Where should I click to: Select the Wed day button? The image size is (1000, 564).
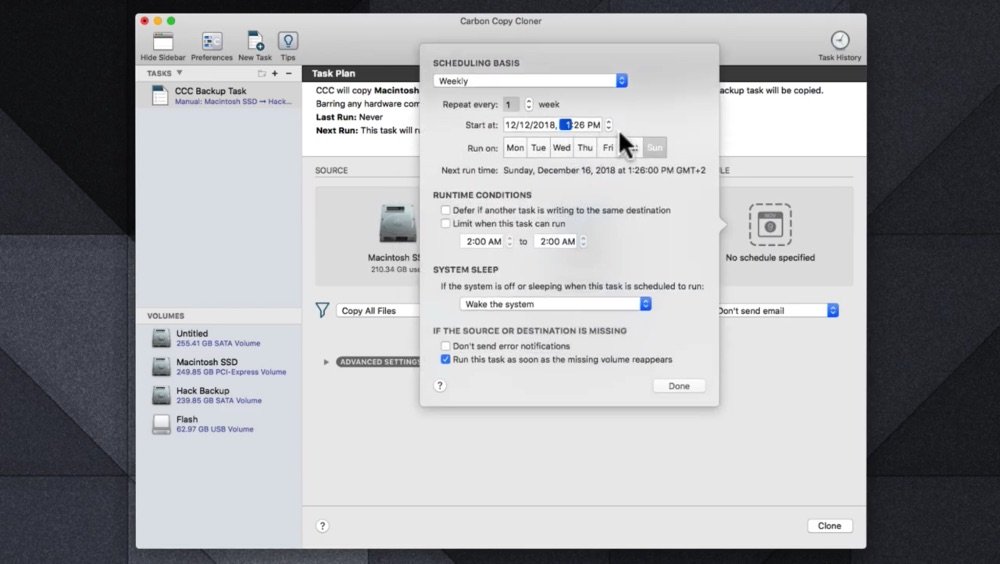coord(562,148)
